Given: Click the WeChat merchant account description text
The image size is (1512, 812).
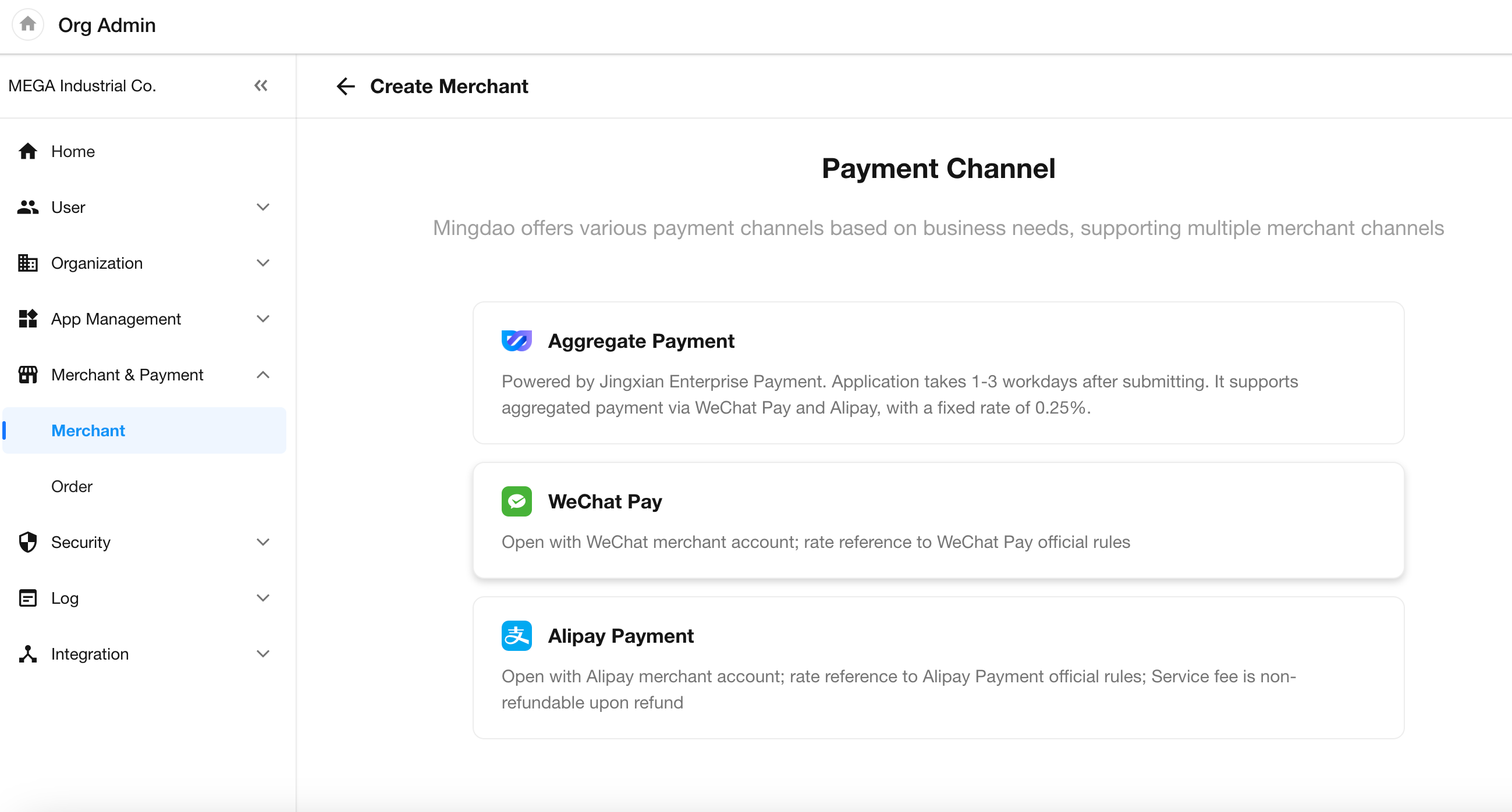Looking at the screenshot, I should (x=815, y=542).
